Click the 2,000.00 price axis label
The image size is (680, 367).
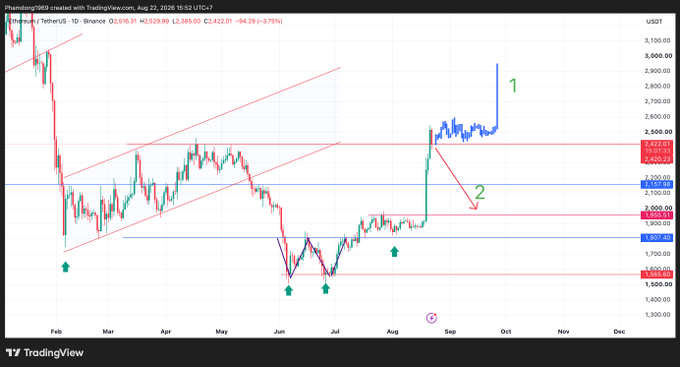point(657,208)
